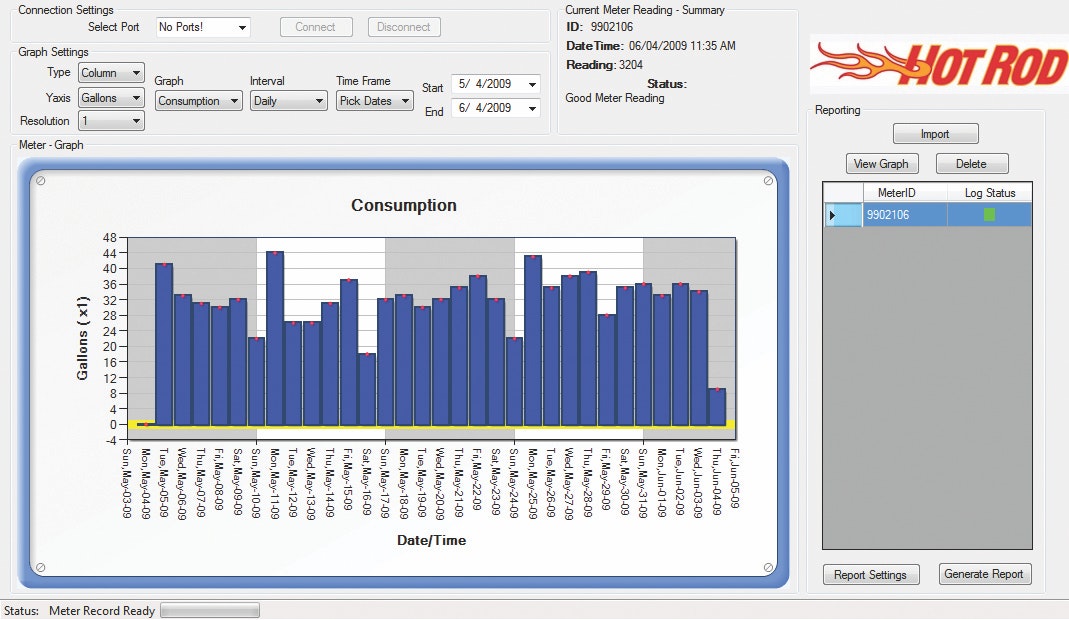Click the Hot Rod logo
Image resolution: width=1069 pixels, height=620 pixels.
coord(938,66)
